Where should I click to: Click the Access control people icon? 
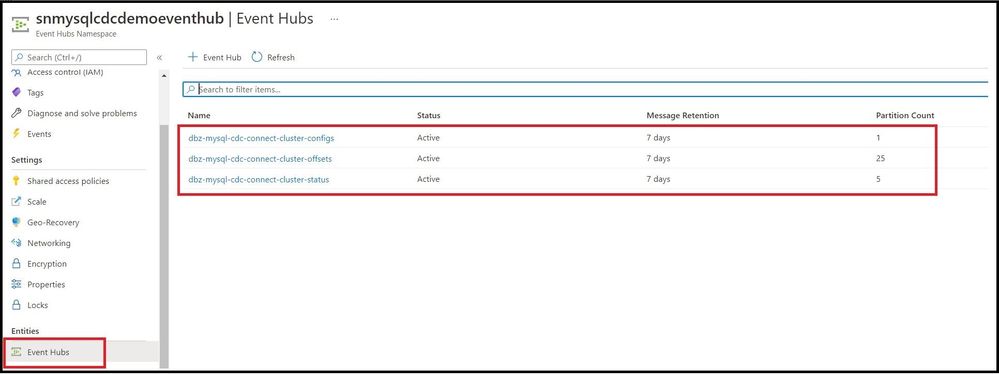(x=17, y=73)
